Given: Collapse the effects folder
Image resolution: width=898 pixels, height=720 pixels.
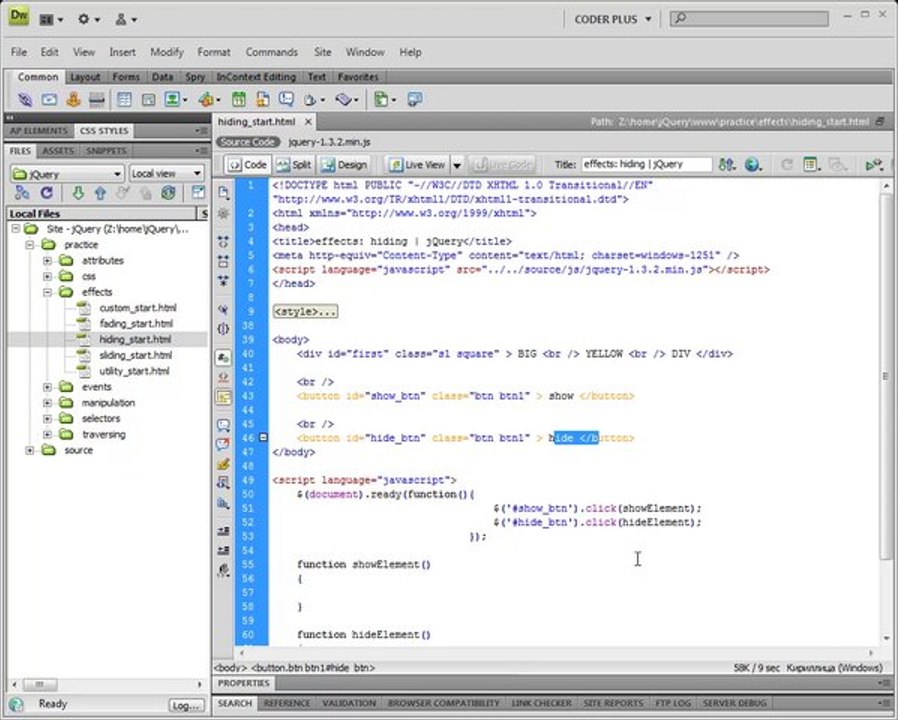Looking at the screenshot, I should coord(47,292).
